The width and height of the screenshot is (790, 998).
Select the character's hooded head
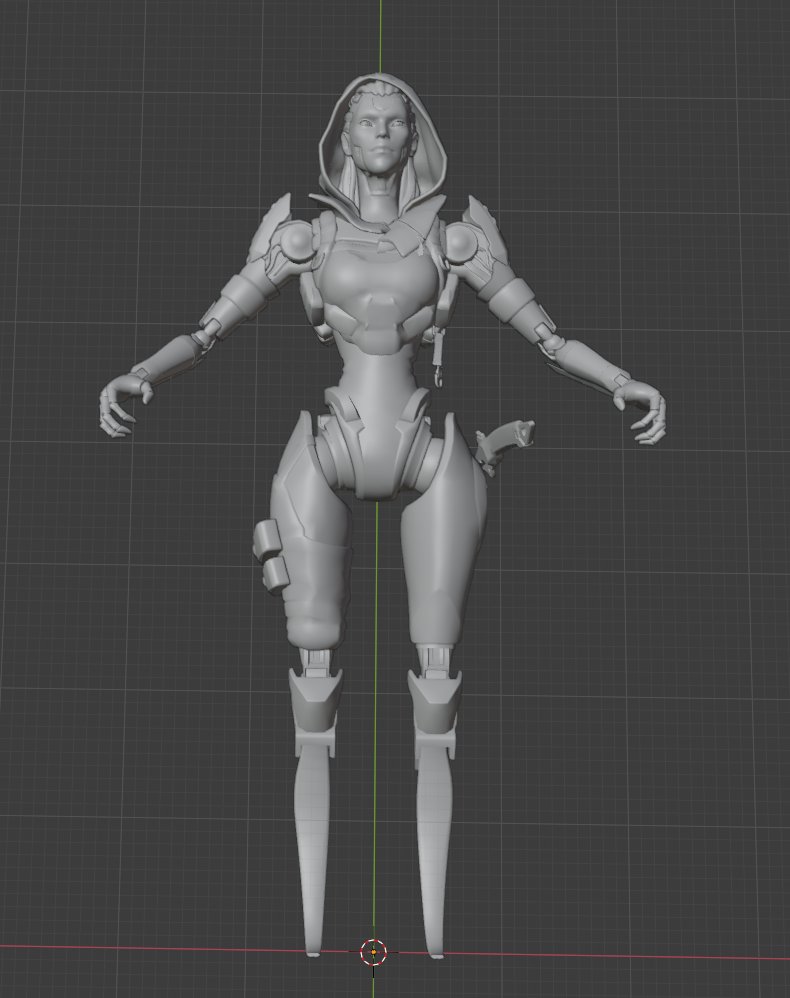point(381,138)
